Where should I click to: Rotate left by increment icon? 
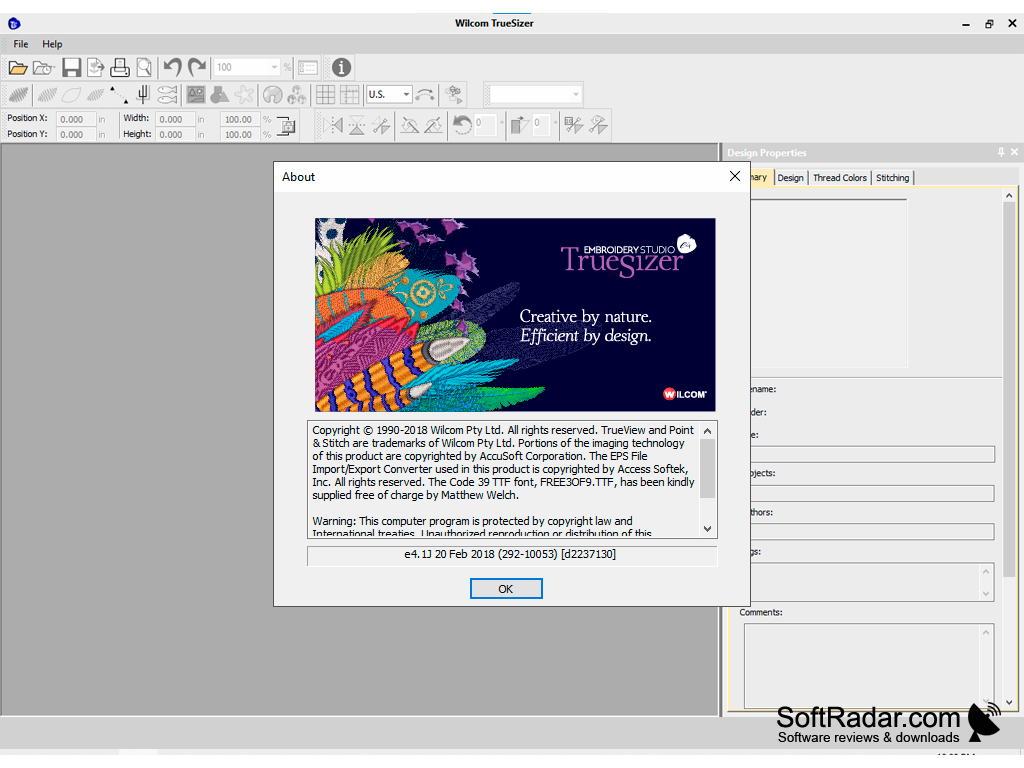pos(409,125)
